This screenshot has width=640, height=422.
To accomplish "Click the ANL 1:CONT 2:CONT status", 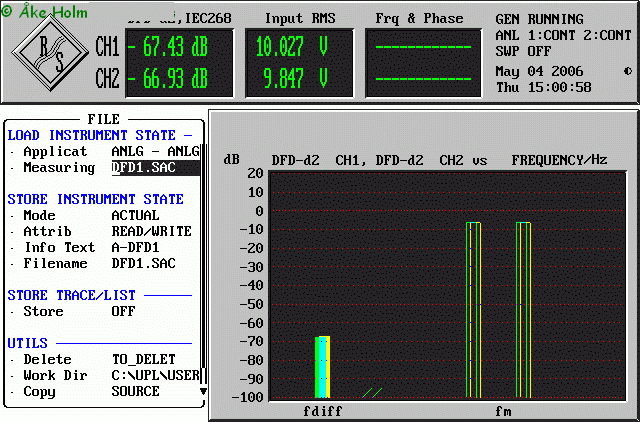I will [x=563, y=36].
